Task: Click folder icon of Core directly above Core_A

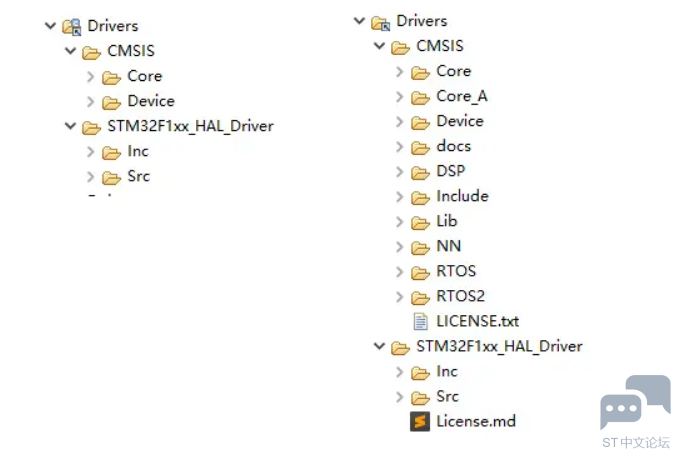Action: coord(420,73)
